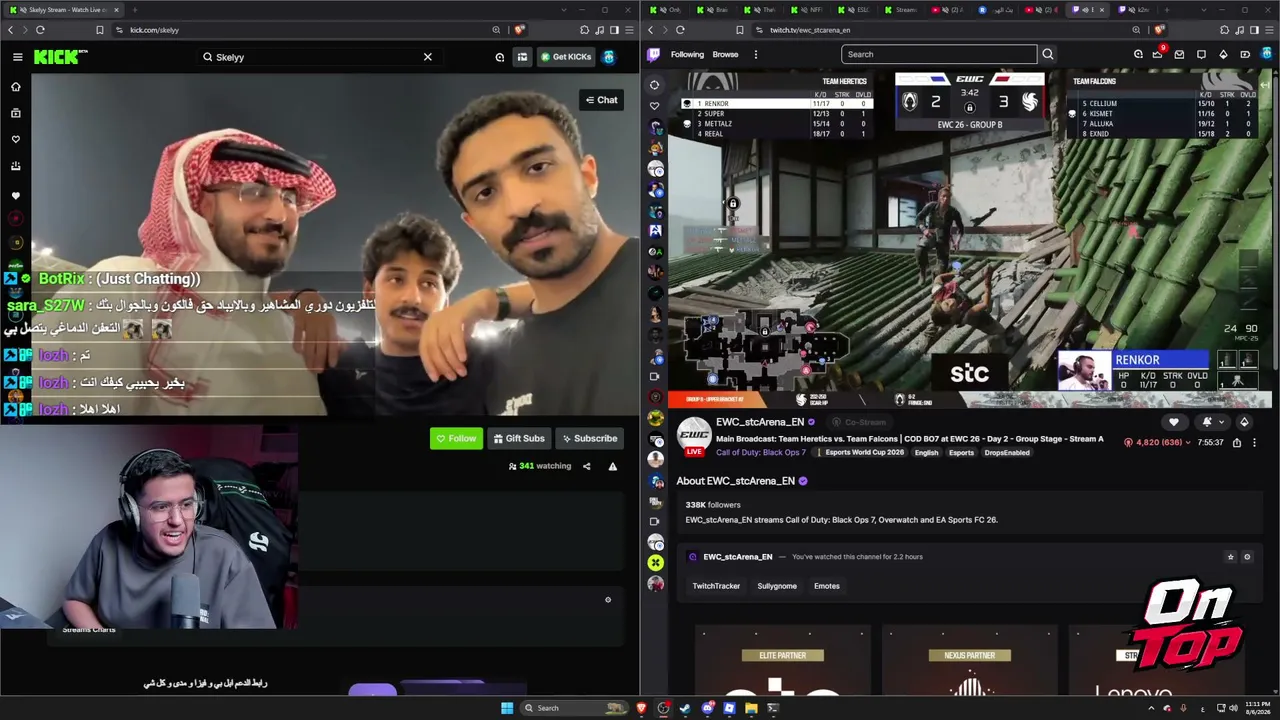Open the Twitch bits diamond icon
The width and height of the screenshot is (1280, 720).
coord(1223,55)
